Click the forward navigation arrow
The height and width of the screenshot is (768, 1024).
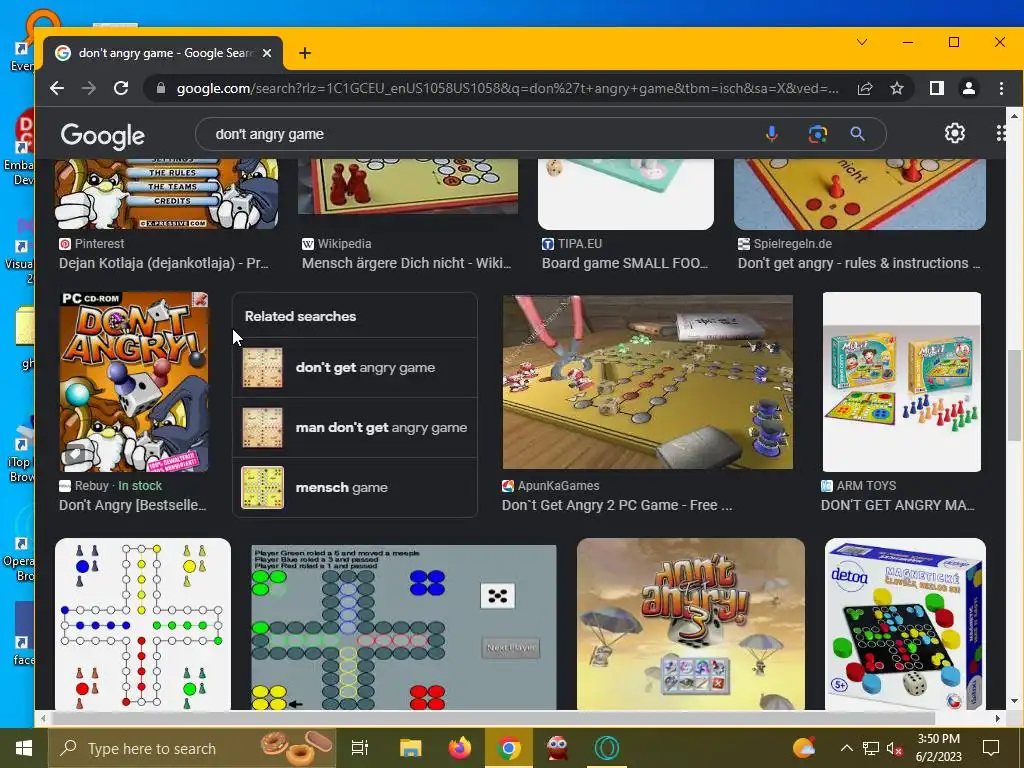[x=89, y=88]
